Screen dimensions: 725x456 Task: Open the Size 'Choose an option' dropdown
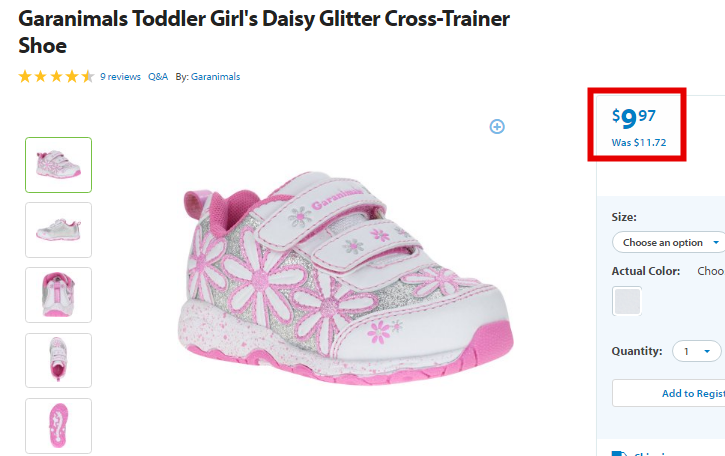point(669,242)
